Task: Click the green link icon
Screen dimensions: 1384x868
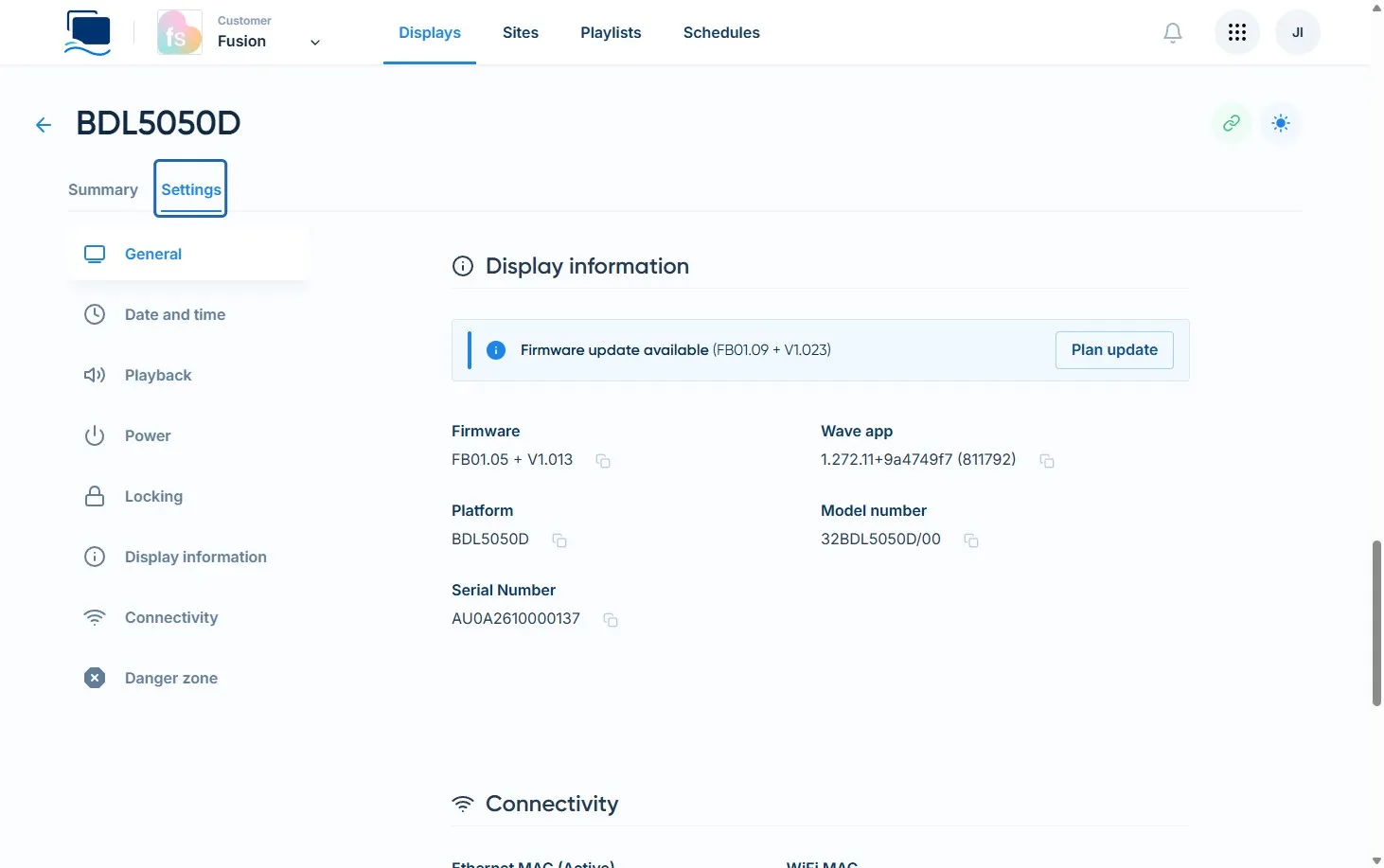Action: (x=1231, y=123)
